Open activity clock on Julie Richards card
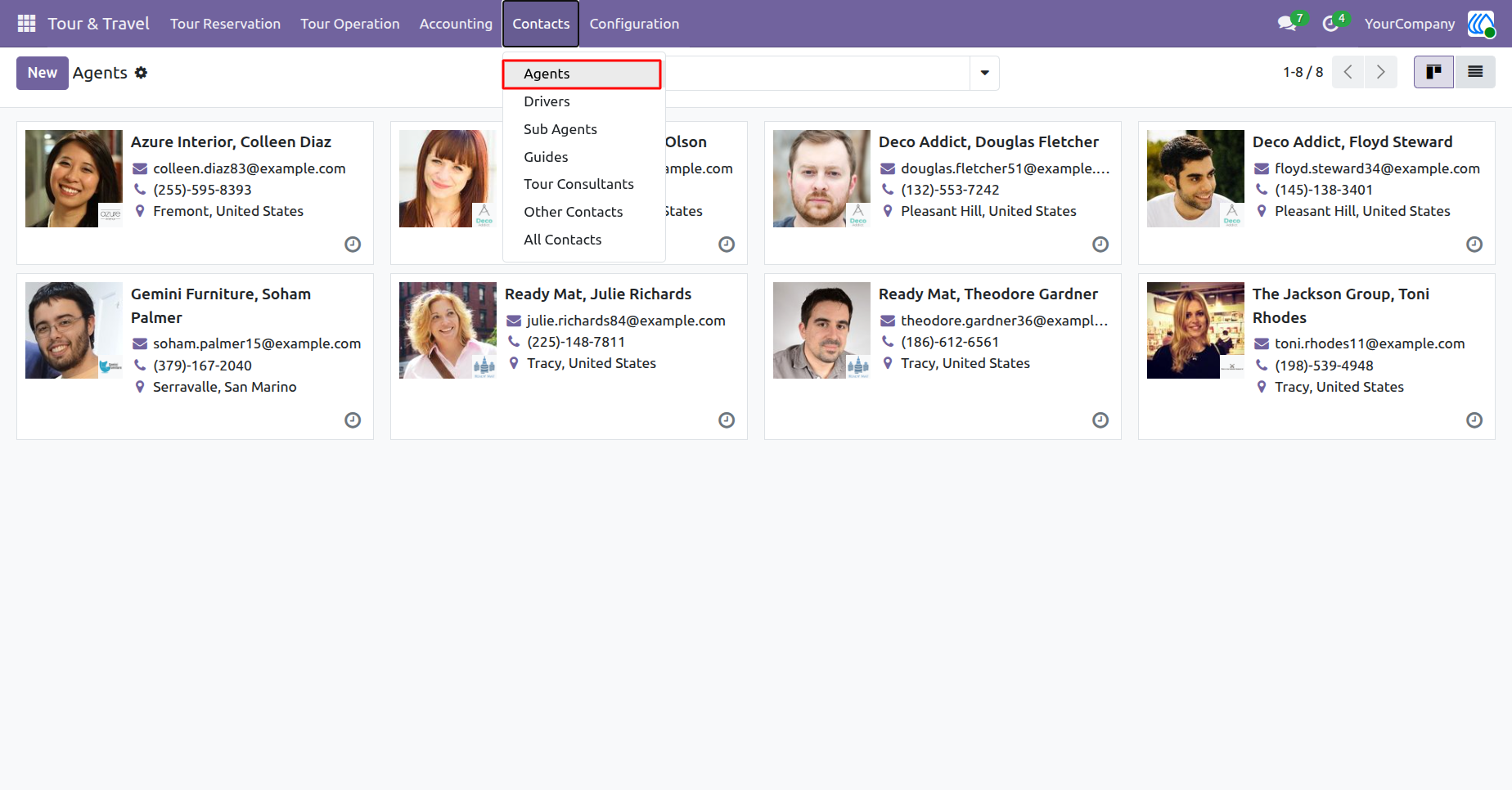Screen dimensions: 1512x790 point(727,420)
